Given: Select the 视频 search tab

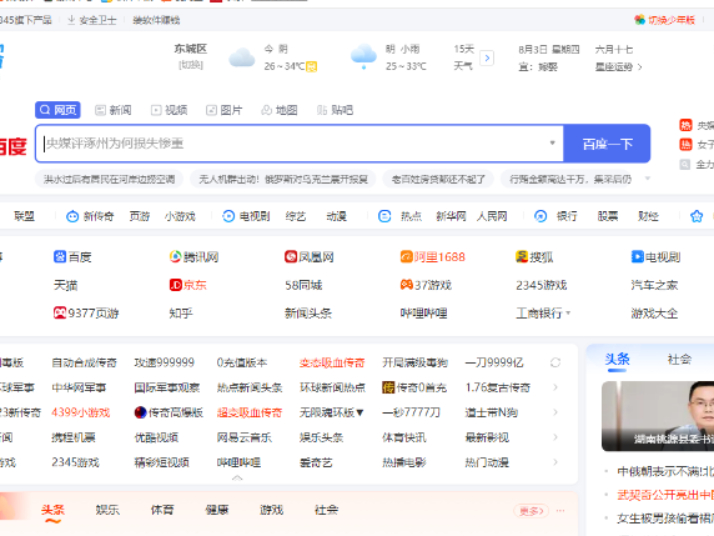Looking at the screenshot, I should pyautogui.click(x=169, y=110).
